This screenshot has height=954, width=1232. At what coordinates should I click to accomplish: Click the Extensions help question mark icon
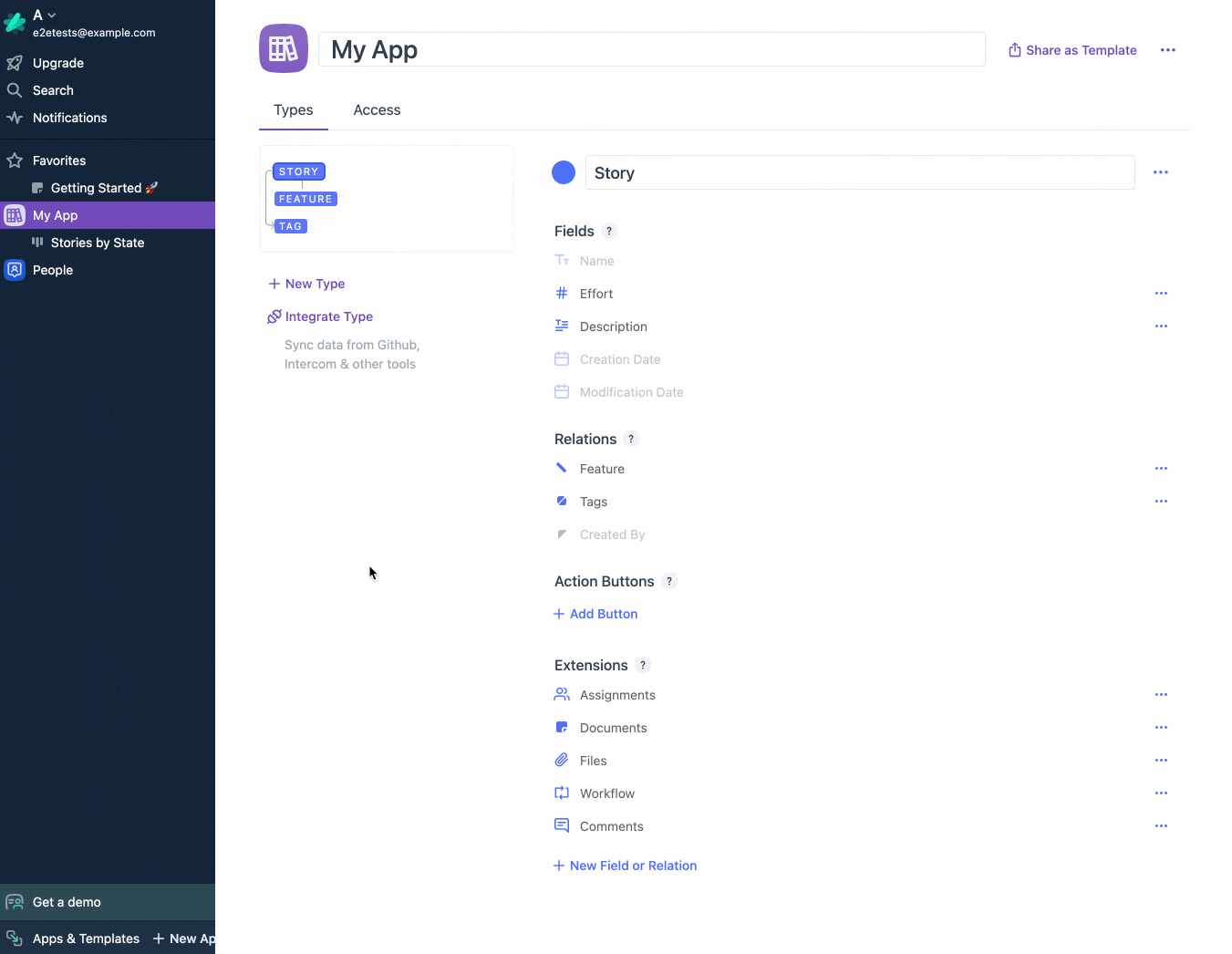pyautogui.click(x=643, y=665)
